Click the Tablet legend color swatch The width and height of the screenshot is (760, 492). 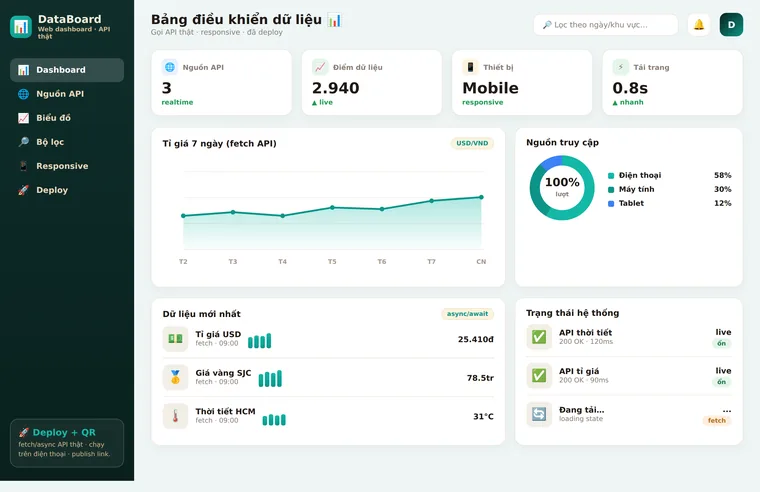click(611, 204)
